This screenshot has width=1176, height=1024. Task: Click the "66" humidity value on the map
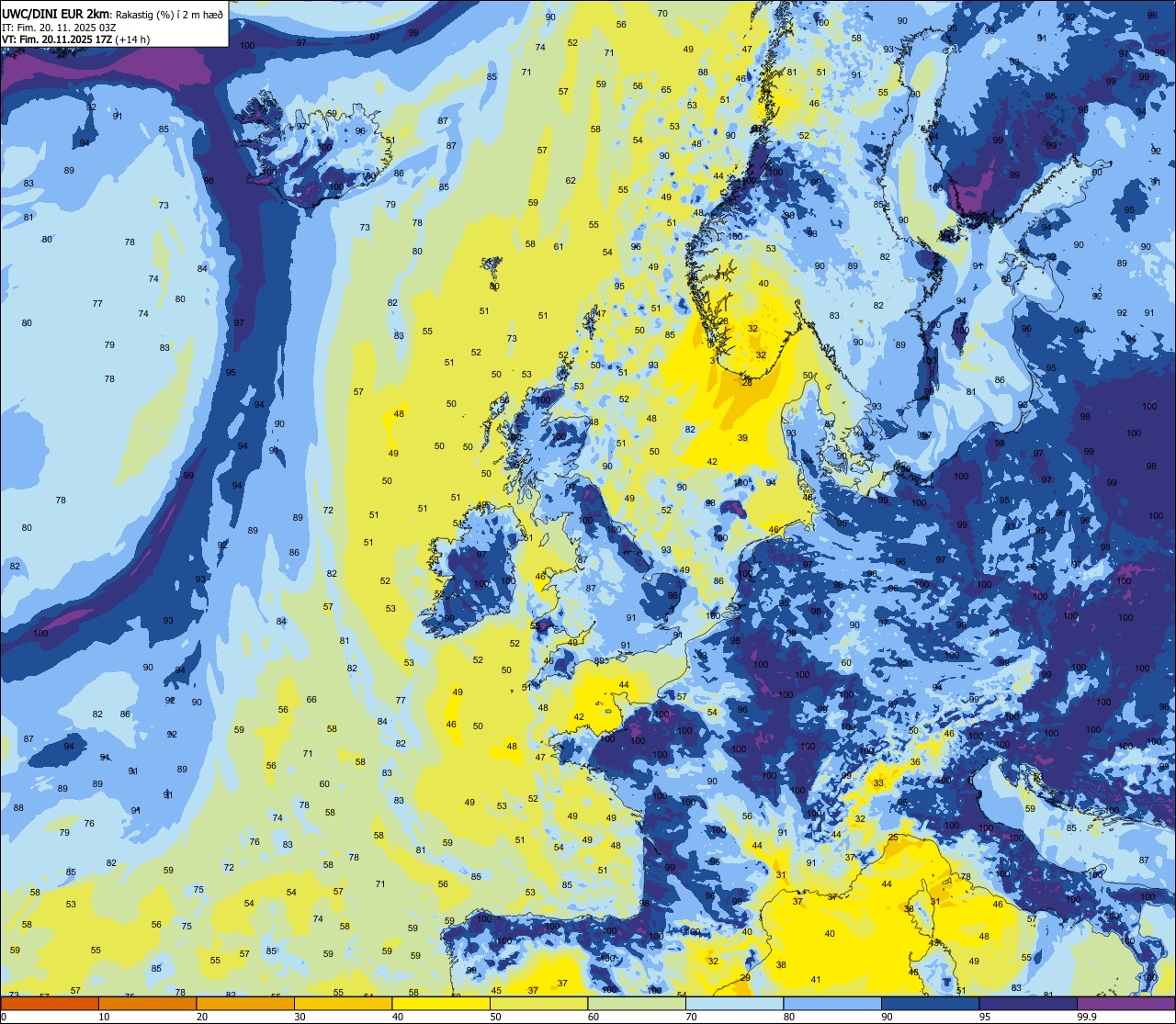(x=311, y=700)
